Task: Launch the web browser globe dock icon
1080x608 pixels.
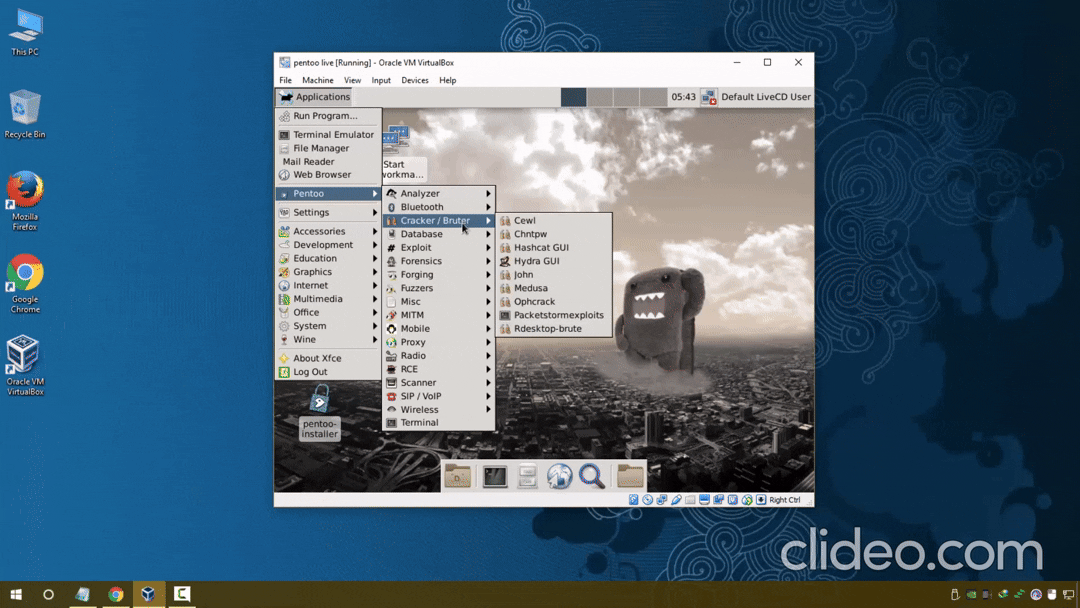Action: pyautogui.click(x=560, y=477)
